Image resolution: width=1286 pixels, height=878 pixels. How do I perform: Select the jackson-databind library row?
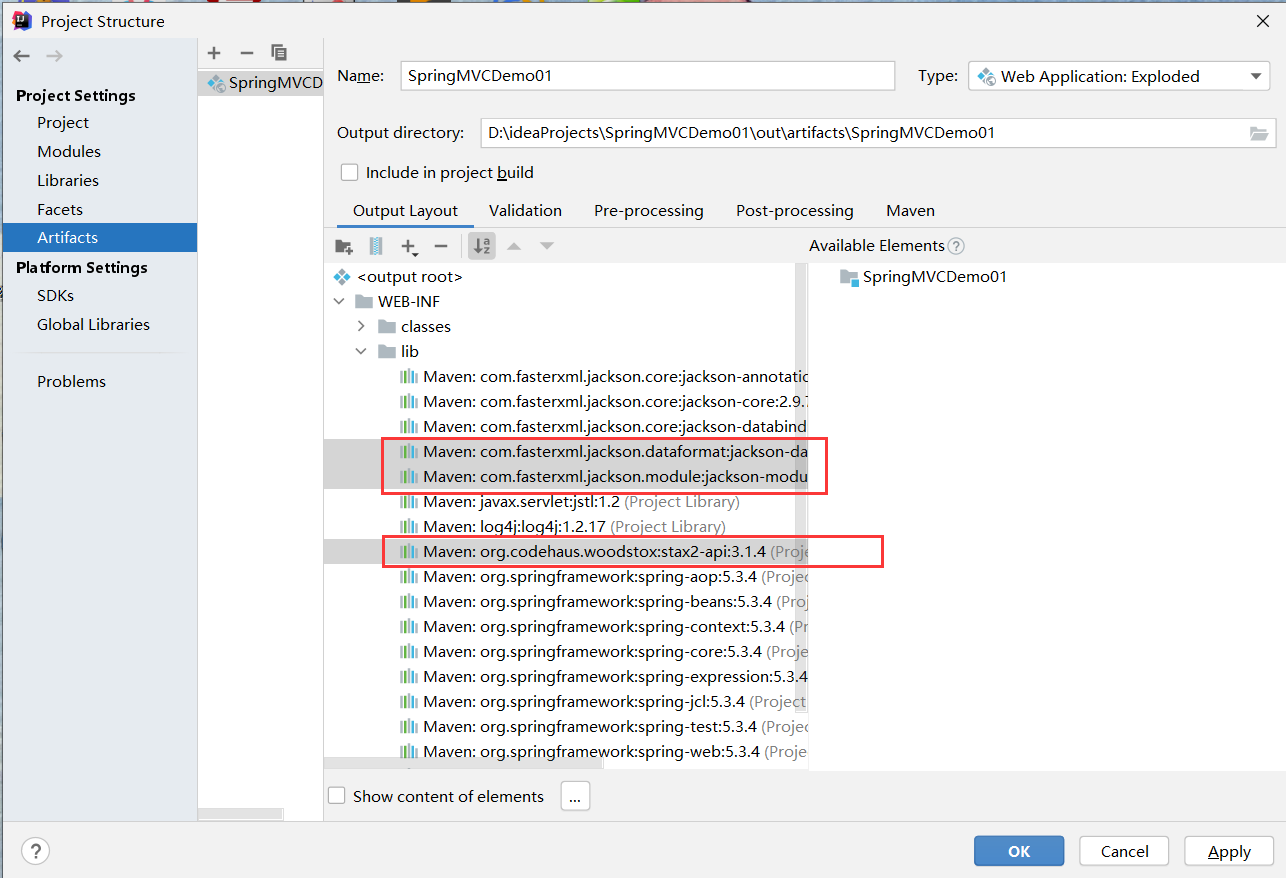point(604,427)
